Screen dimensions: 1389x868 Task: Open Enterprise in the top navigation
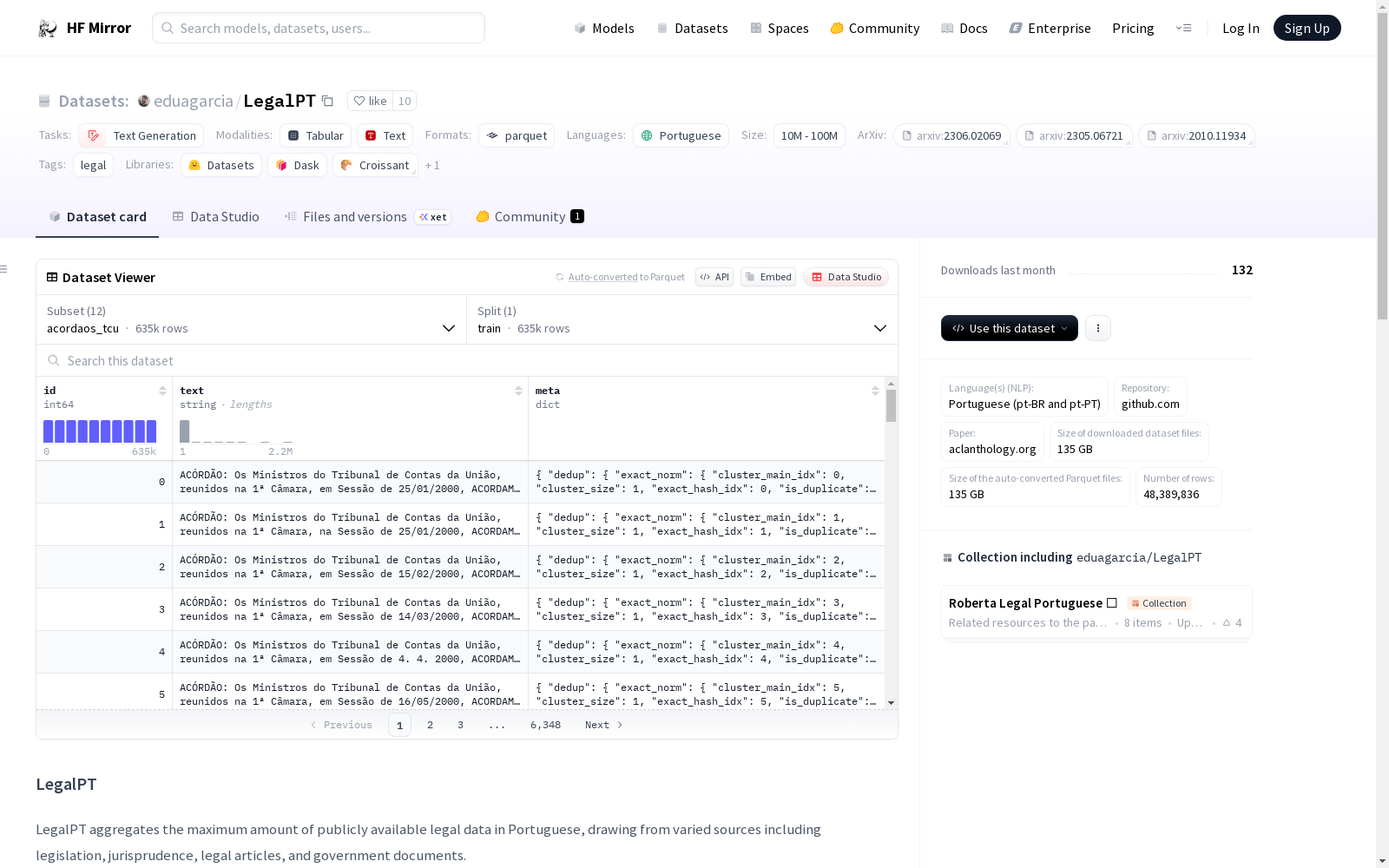pos(1050,29)
